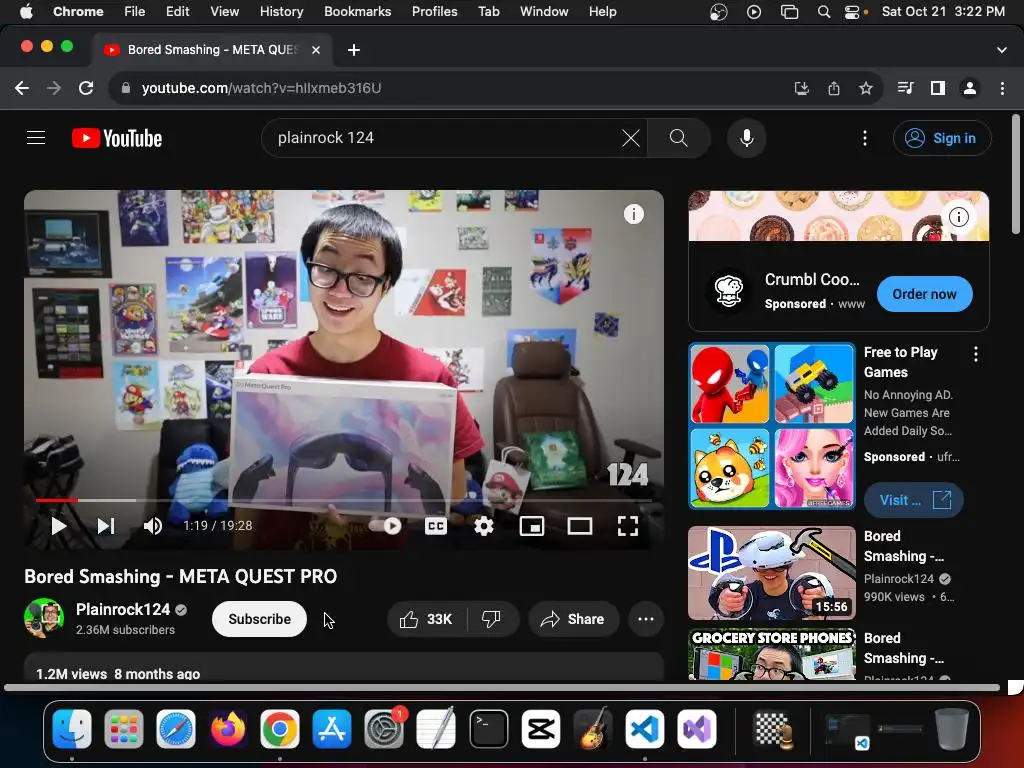Open Terminal from the Dock
This screenshot has width=1024, height=768.
[488, 729]
